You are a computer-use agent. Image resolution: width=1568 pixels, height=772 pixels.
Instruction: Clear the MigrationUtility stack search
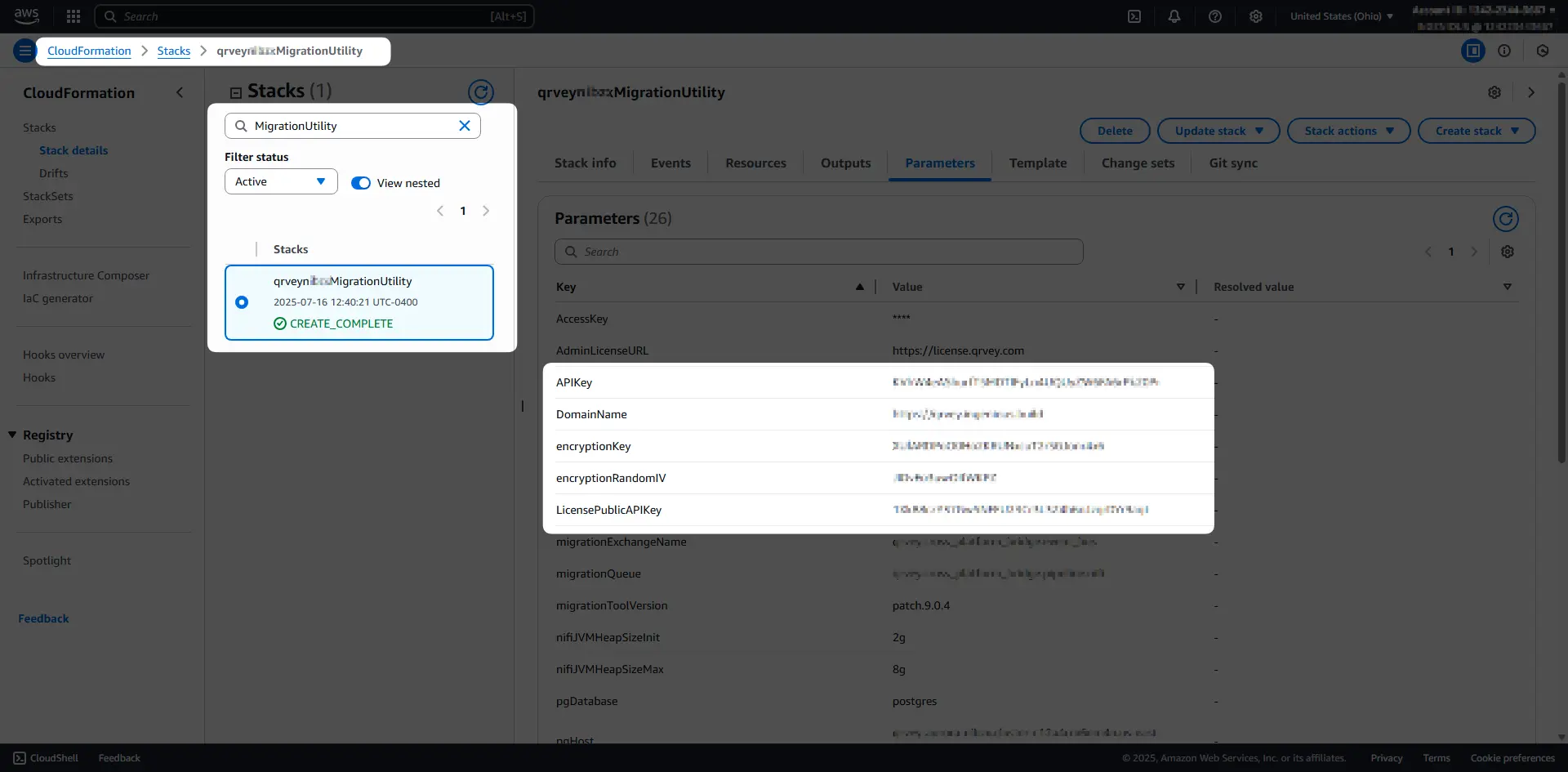(465, 126)
